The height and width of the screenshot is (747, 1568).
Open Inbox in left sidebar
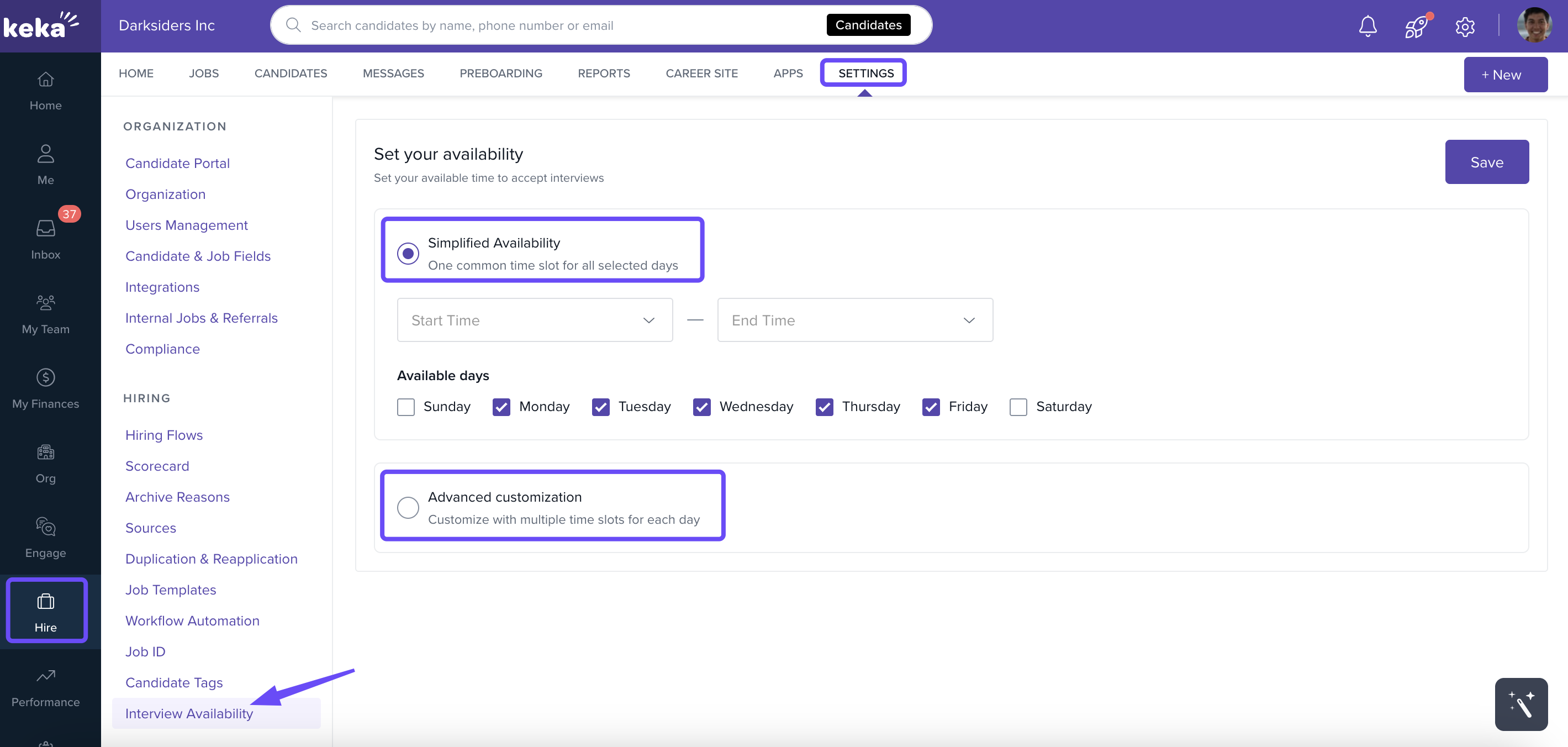[x=46, y=239]
